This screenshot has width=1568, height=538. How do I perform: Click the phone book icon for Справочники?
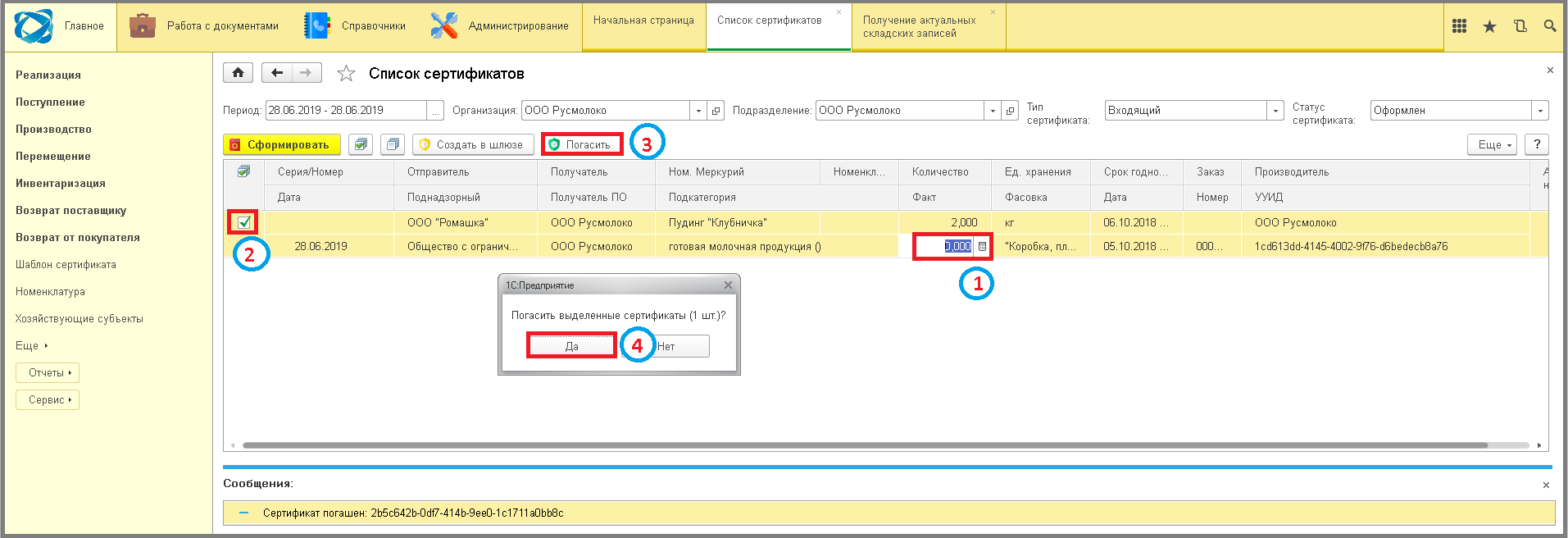pos(316,26)
